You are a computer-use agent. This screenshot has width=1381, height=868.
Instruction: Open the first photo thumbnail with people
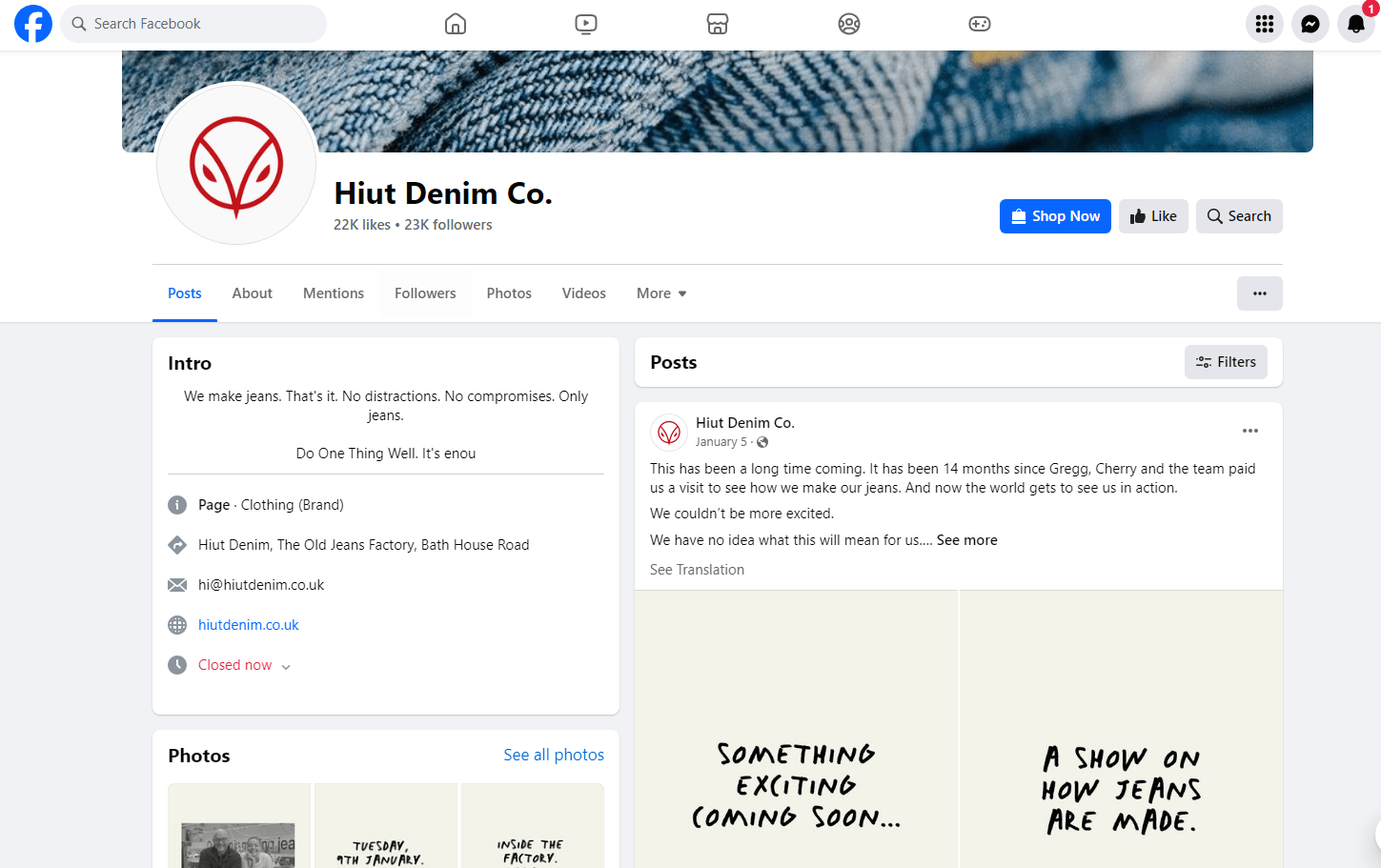tap(239, 826)
